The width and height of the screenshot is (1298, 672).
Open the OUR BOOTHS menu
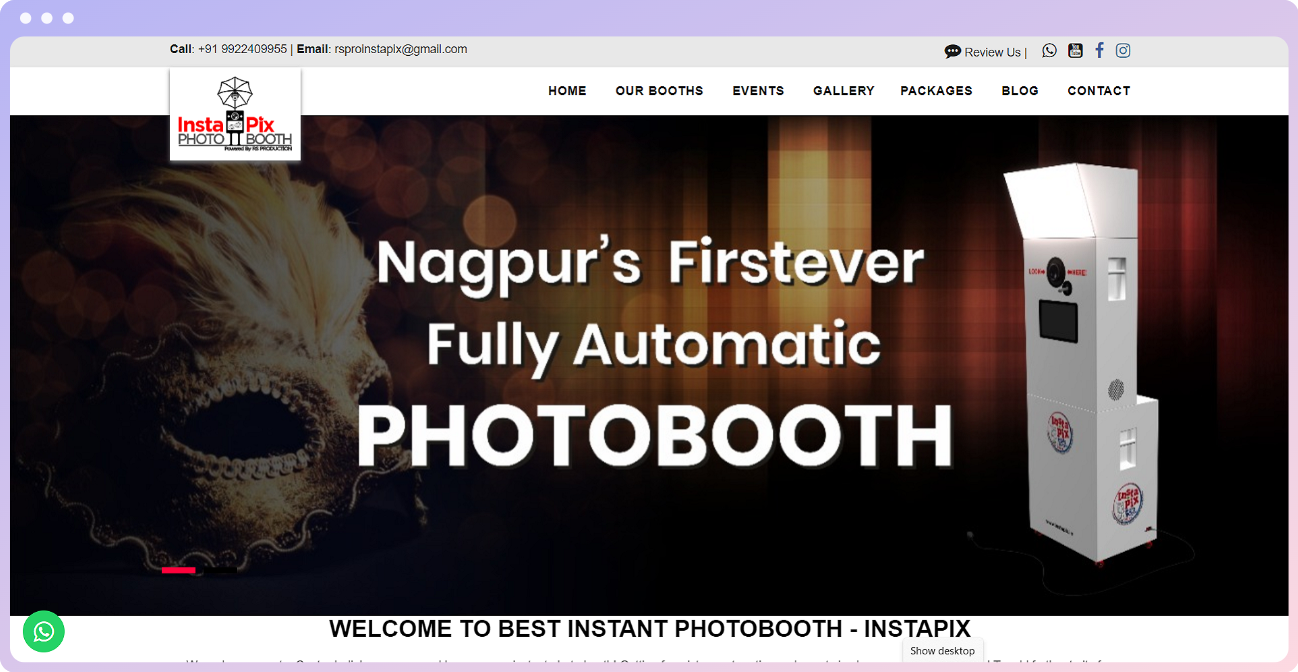click(x=659, y=91)
